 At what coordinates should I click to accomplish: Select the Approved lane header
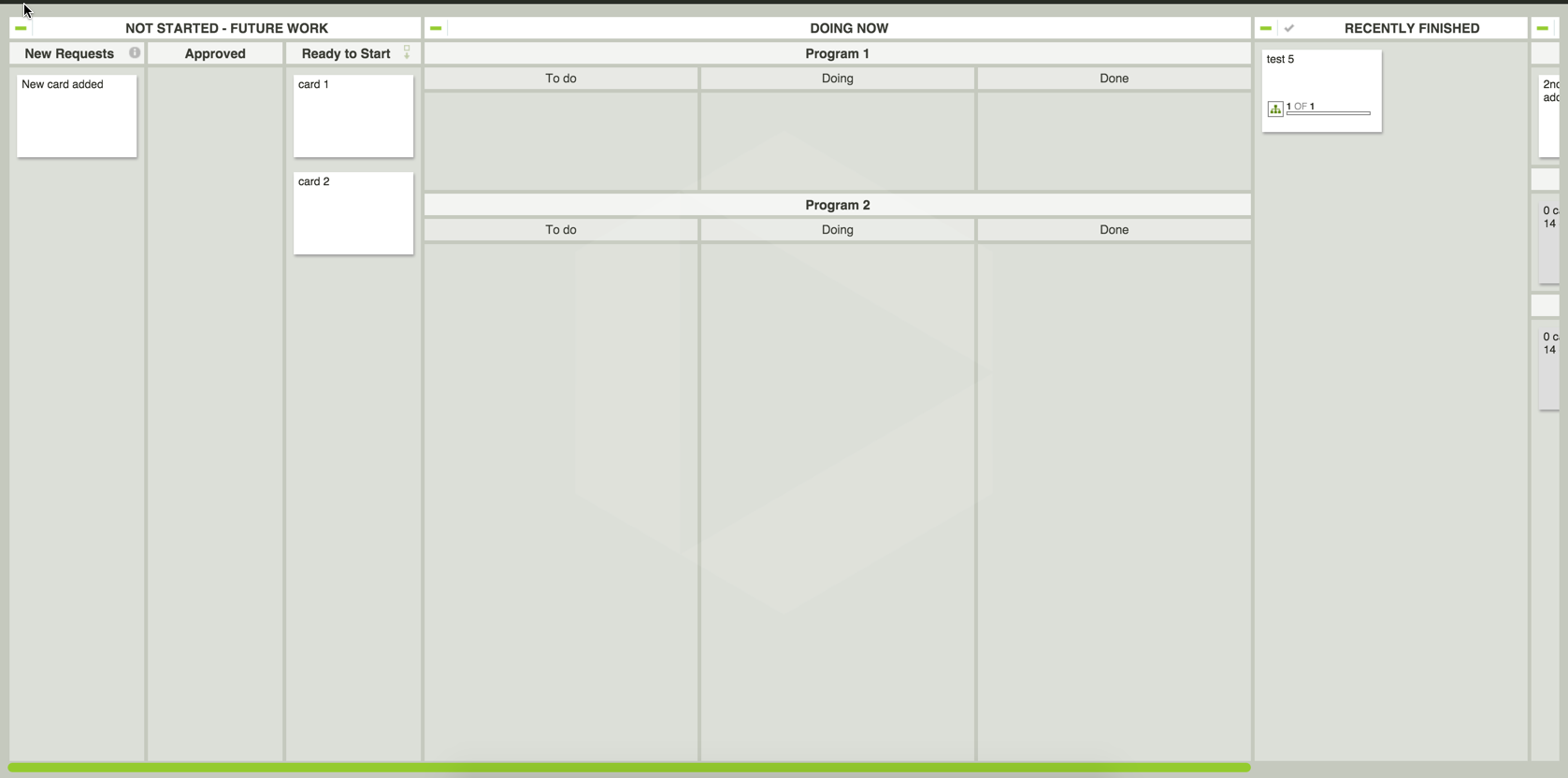pos(215,53)
